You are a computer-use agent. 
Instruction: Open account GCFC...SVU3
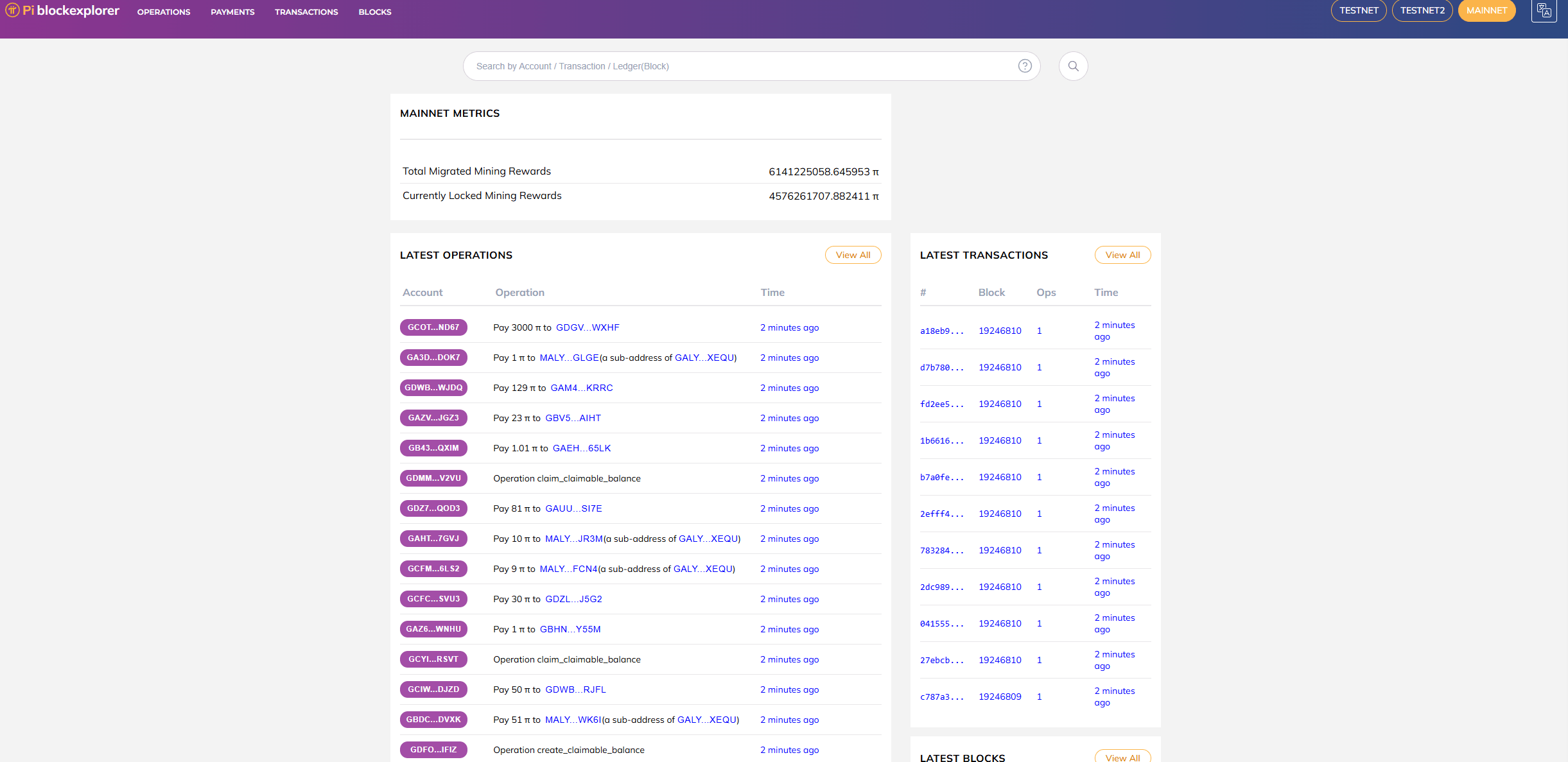point(433,599)
